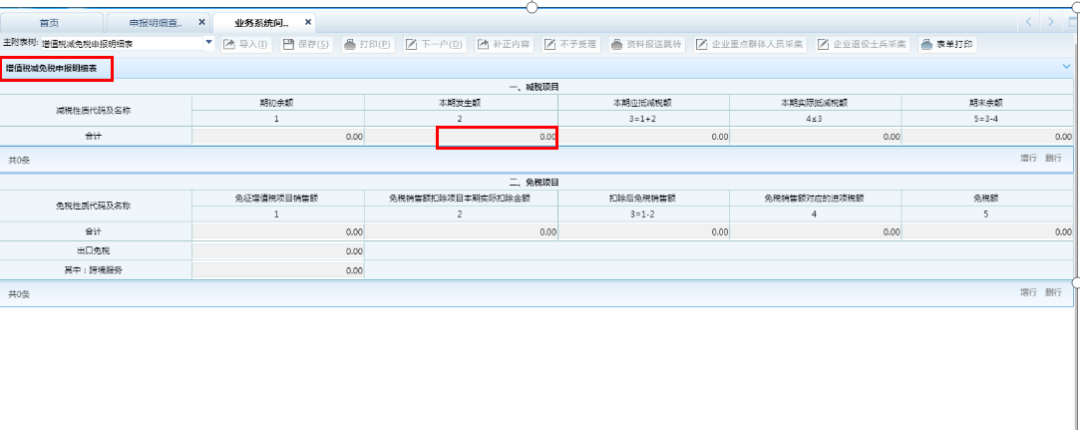Click the 期初余额 合计 cell in 减税项目

pos(278,136)
